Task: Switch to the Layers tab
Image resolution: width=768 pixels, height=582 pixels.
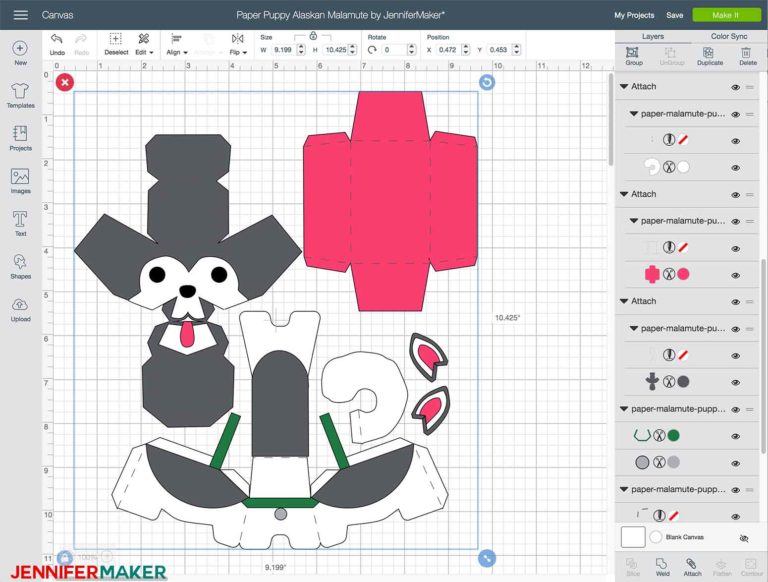Action: click(x=652, y=36)
